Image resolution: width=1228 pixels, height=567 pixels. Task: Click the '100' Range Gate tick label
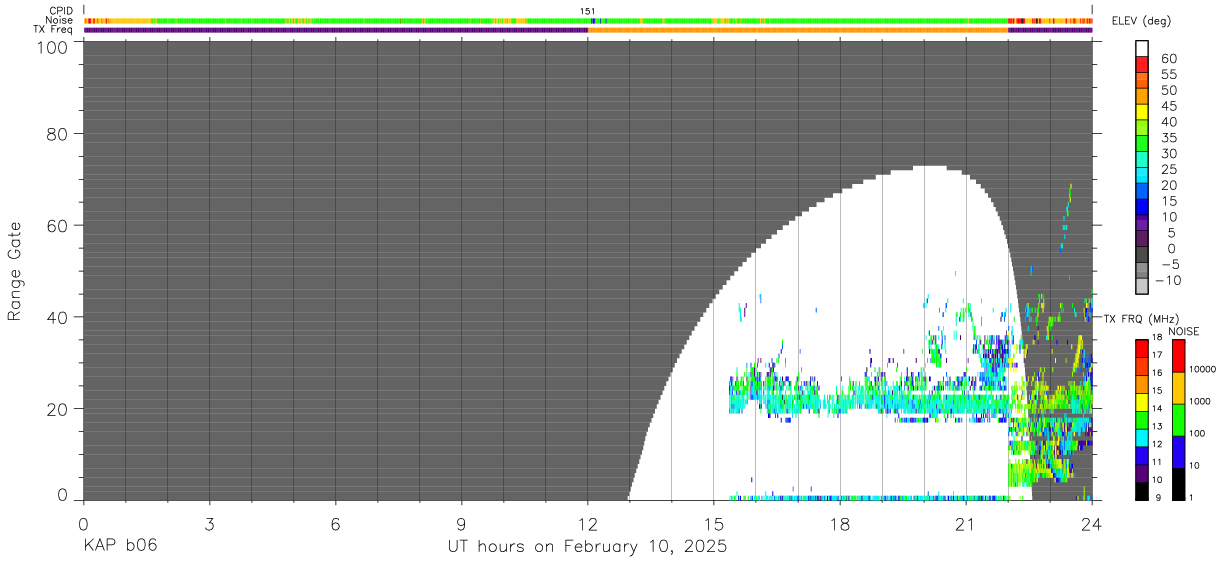click(50, 47)
